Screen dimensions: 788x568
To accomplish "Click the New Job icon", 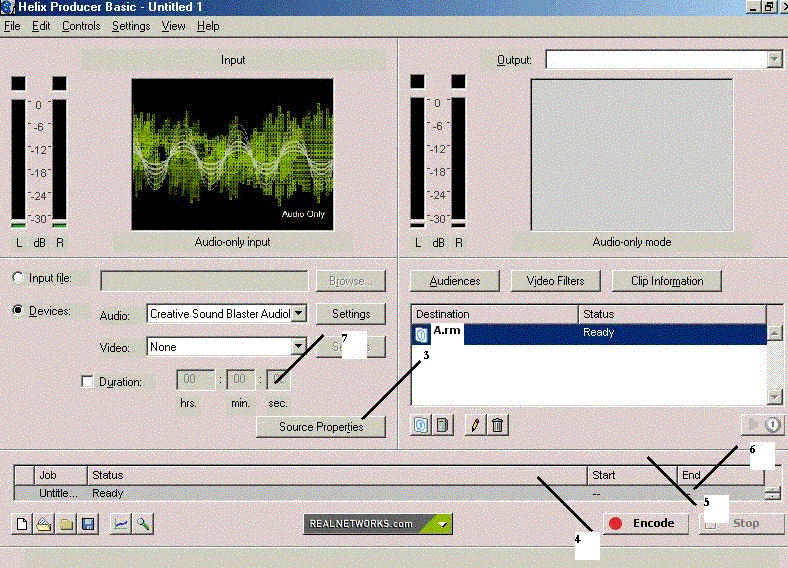I will coord(21,524).
